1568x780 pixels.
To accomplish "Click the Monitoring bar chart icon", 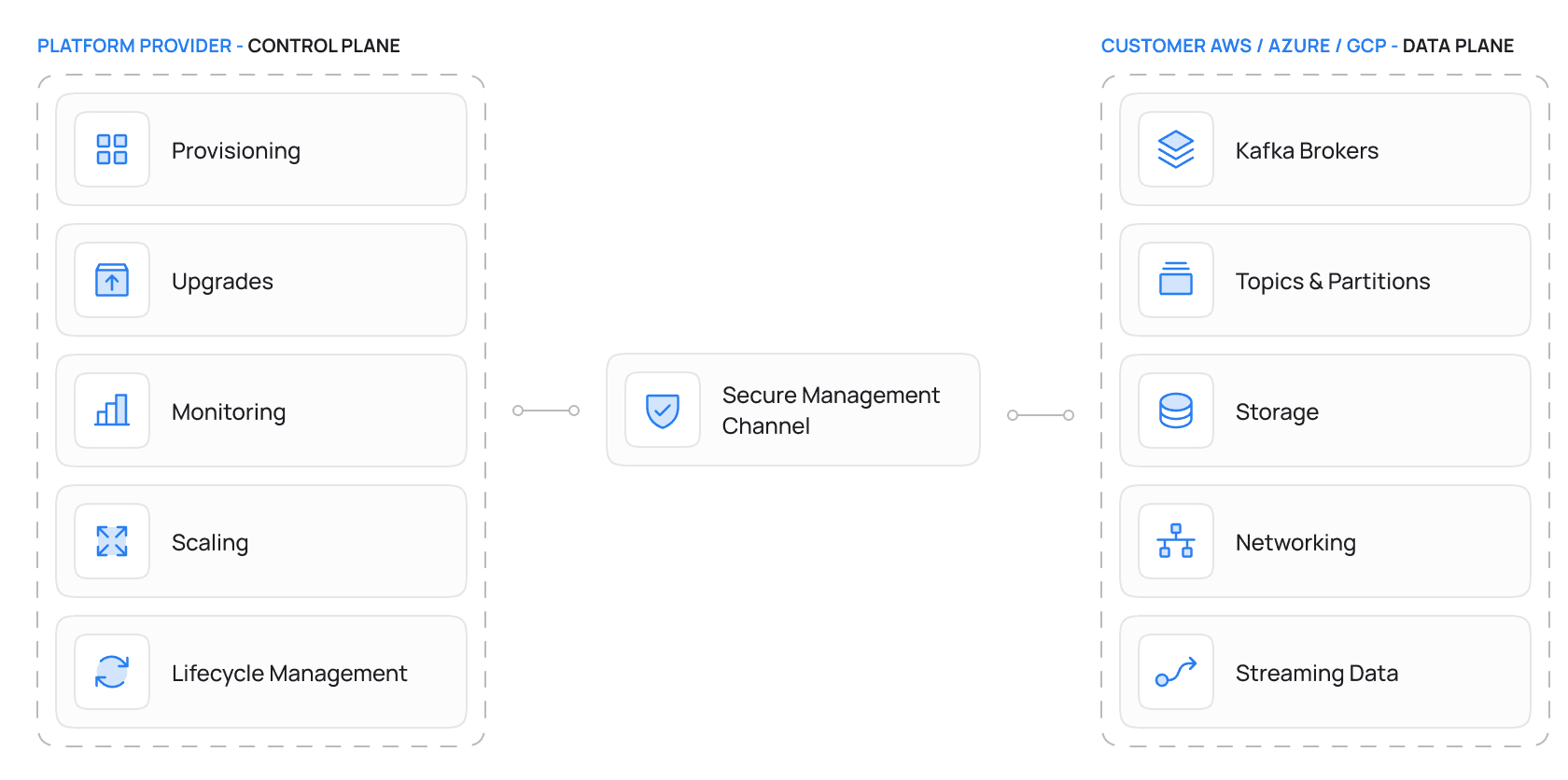I will pyautogui.click(x=112, y=411).
